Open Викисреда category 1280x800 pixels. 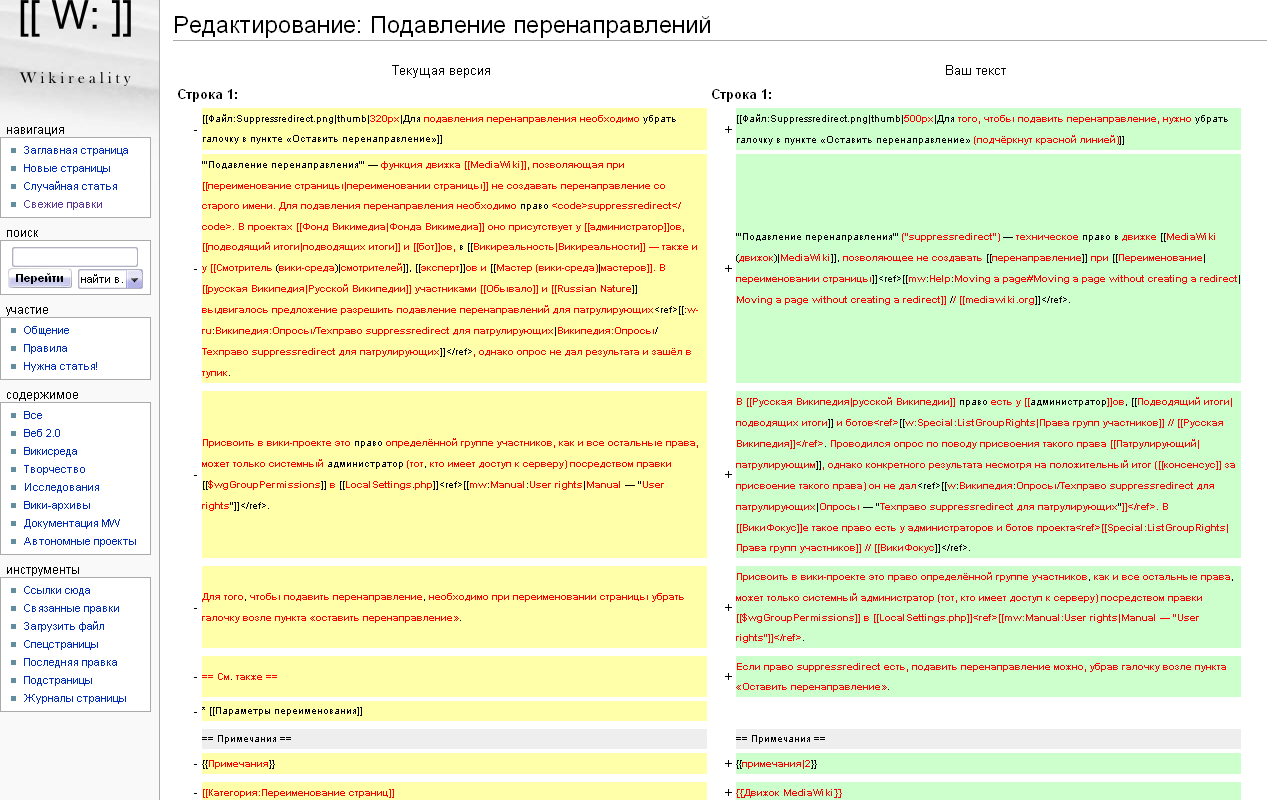(50, 451)
